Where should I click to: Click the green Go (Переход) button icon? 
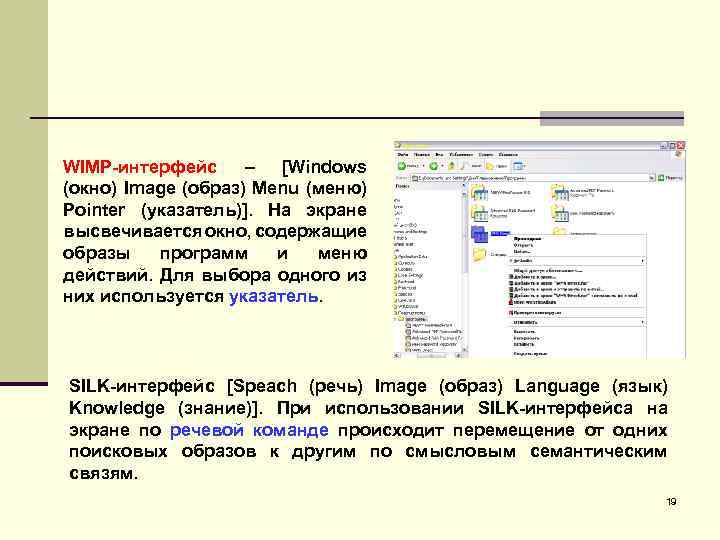661,178
